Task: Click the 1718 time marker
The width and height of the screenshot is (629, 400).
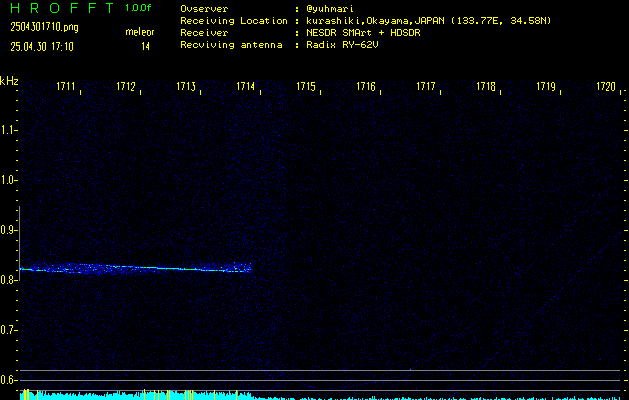Action: click(486, 87)
